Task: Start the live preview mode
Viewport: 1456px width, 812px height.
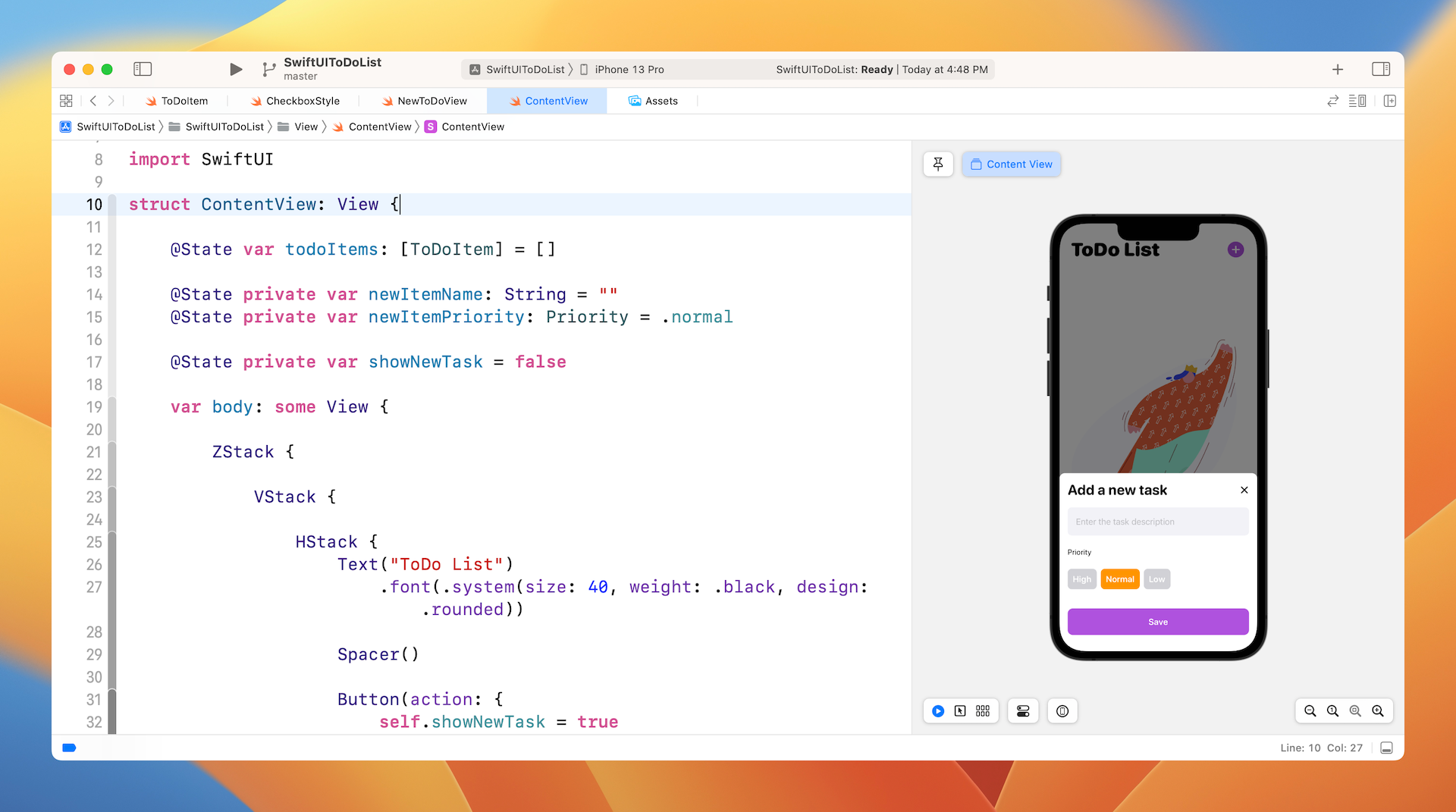Action: click(x=938, y=711)
